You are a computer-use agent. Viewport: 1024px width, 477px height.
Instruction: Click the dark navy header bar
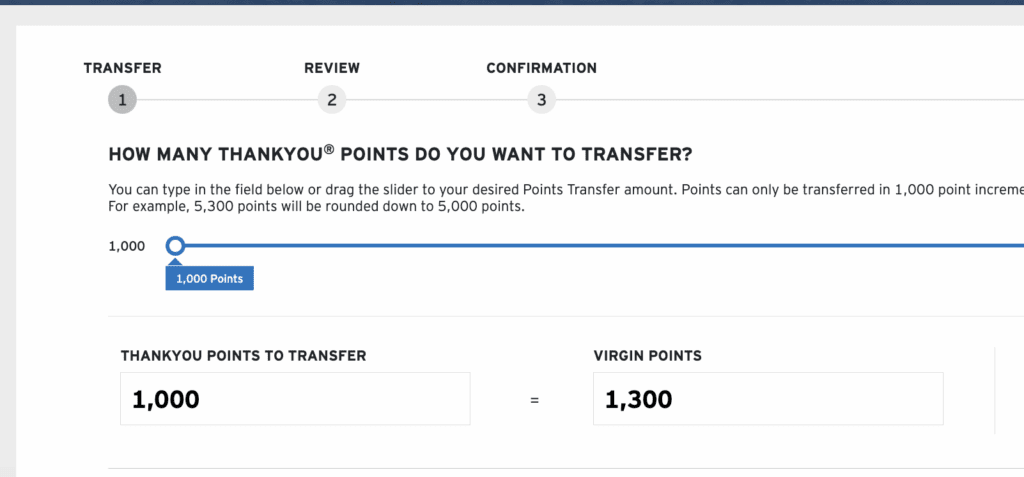point(512,2)
